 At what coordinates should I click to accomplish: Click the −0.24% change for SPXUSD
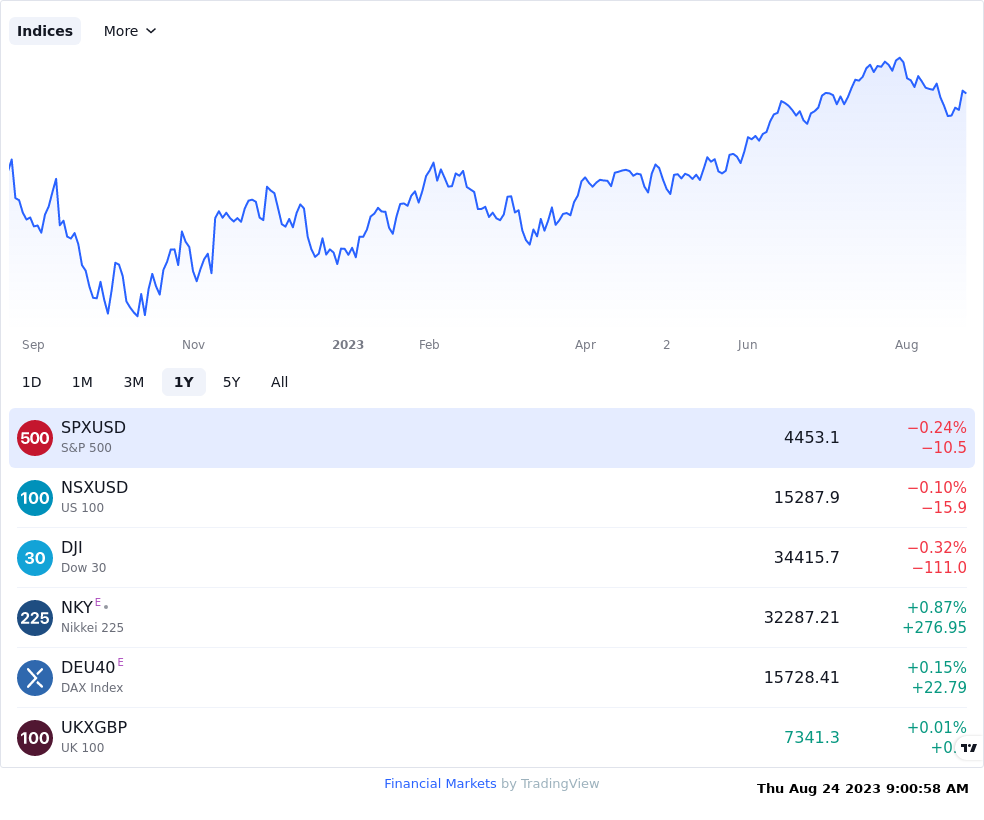coord(937,427)
